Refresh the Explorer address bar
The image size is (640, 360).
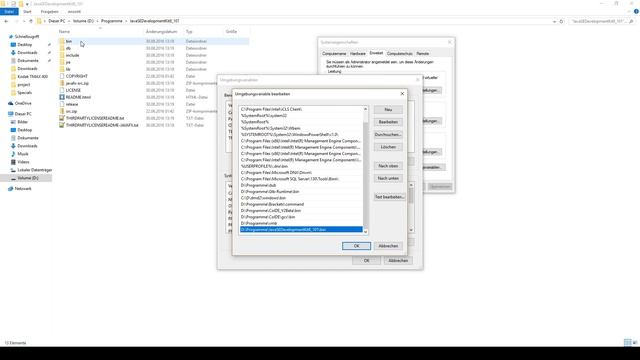[x=561, y=21]
